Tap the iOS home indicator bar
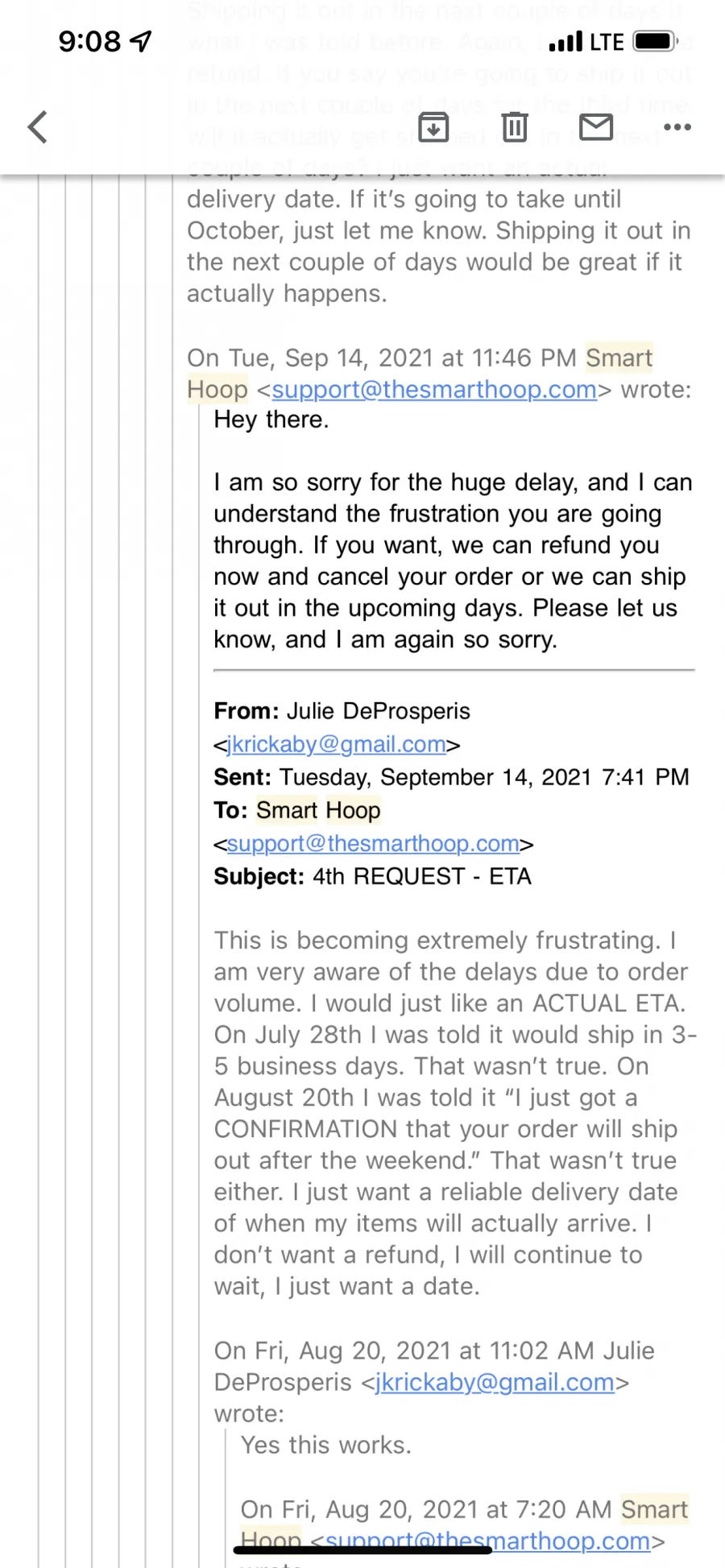 click(x=362, y=1549)
